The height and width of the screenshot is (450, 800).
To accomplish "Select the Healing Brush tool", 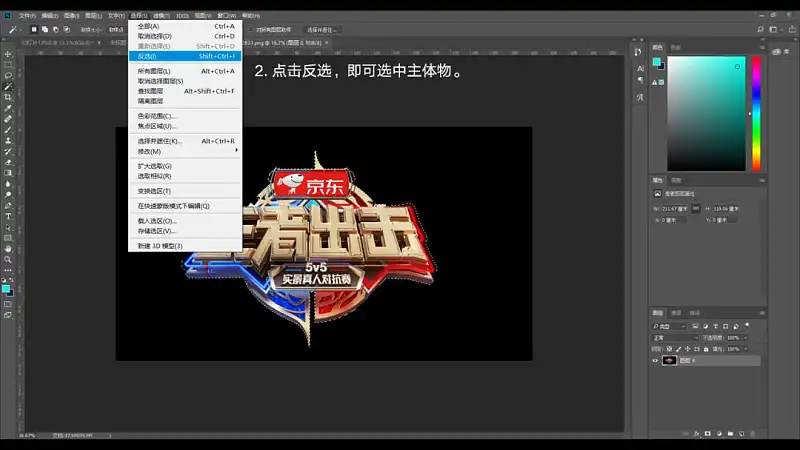I will coord(8,119).
